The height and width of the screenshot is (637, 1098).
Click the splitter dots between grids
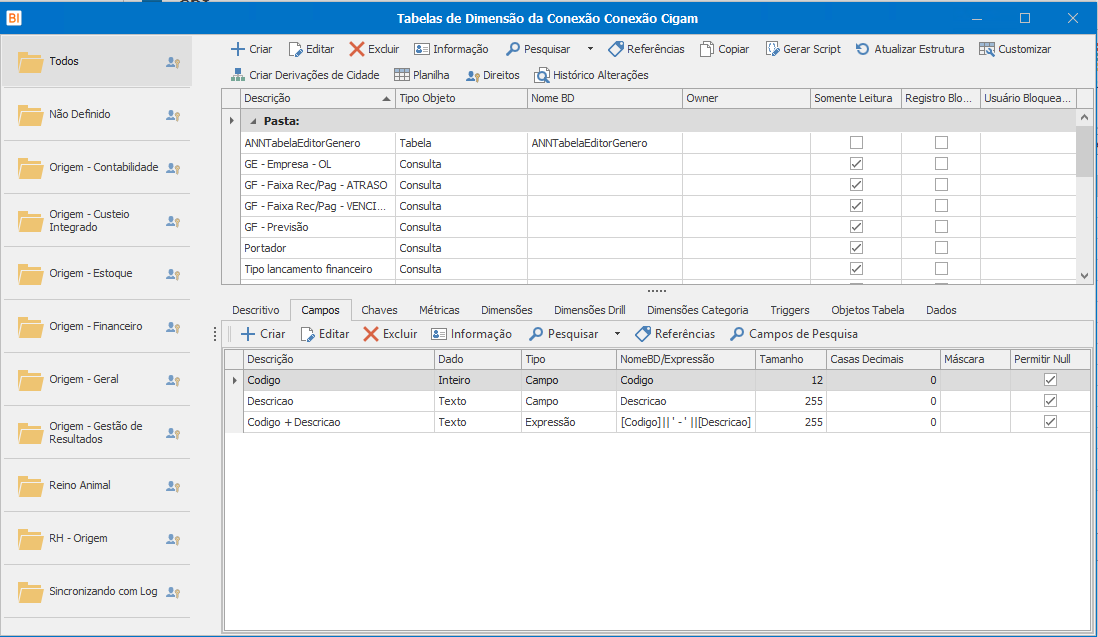(x=657, y=290)
